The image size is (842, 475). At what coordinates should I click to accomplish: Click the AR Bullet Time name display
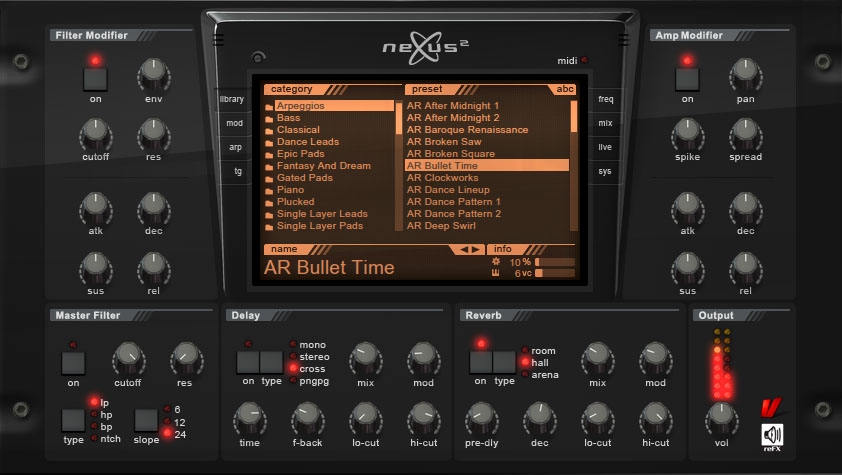pos(329,267)
